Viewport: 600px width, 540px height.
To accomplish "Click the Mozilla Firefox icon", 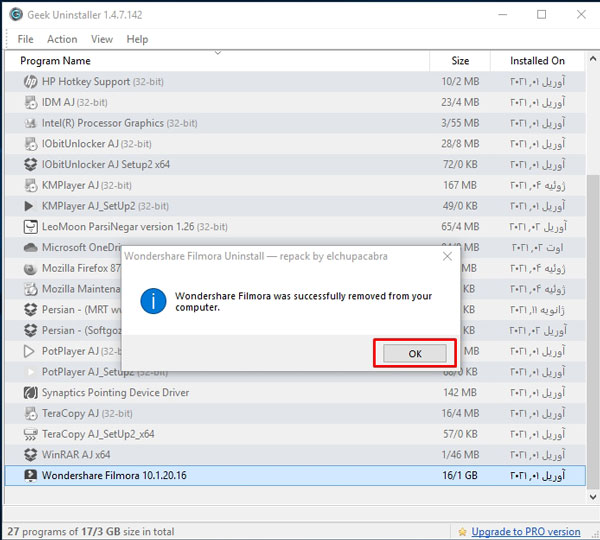I will coord(30,268).
